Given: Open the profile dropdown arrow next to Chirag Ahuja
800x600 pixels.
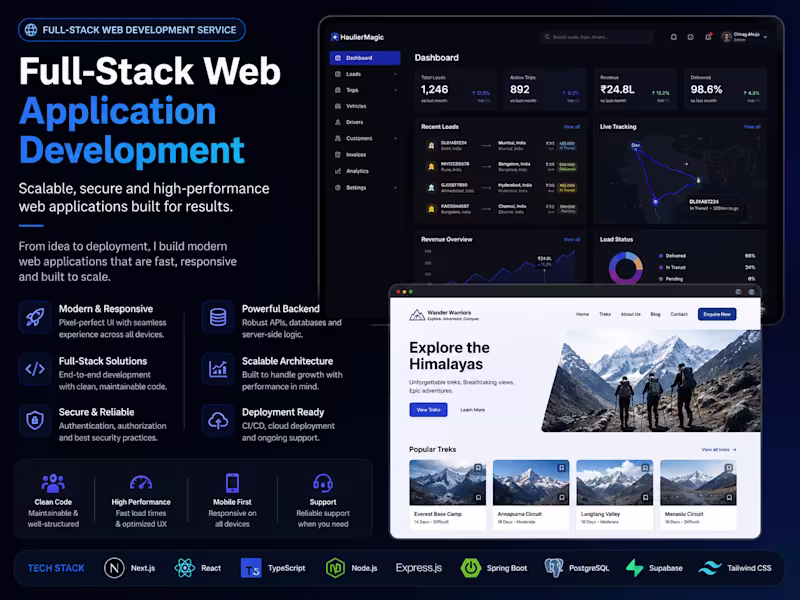Looking at the screenshot, I should (x=765, y=37).
